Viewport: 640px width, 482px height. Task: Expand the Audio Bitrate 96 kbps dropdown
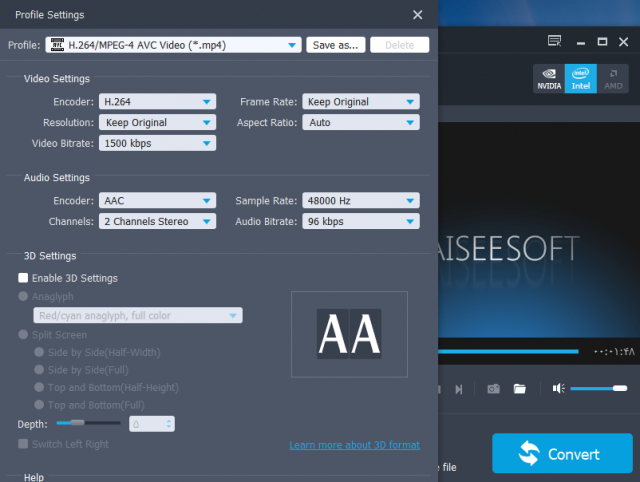point(361,221)
